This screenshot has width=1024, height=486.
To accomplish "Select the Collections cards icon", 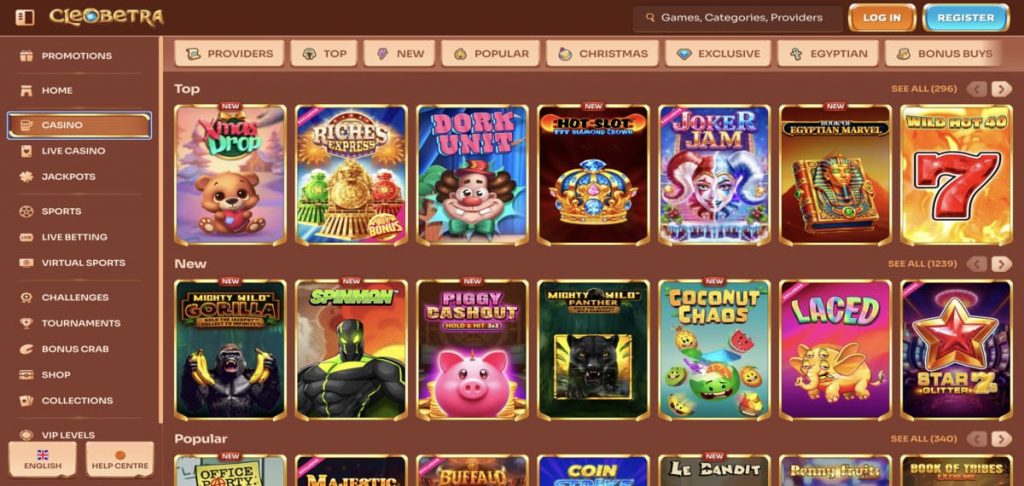I will [x=26, y=400].
